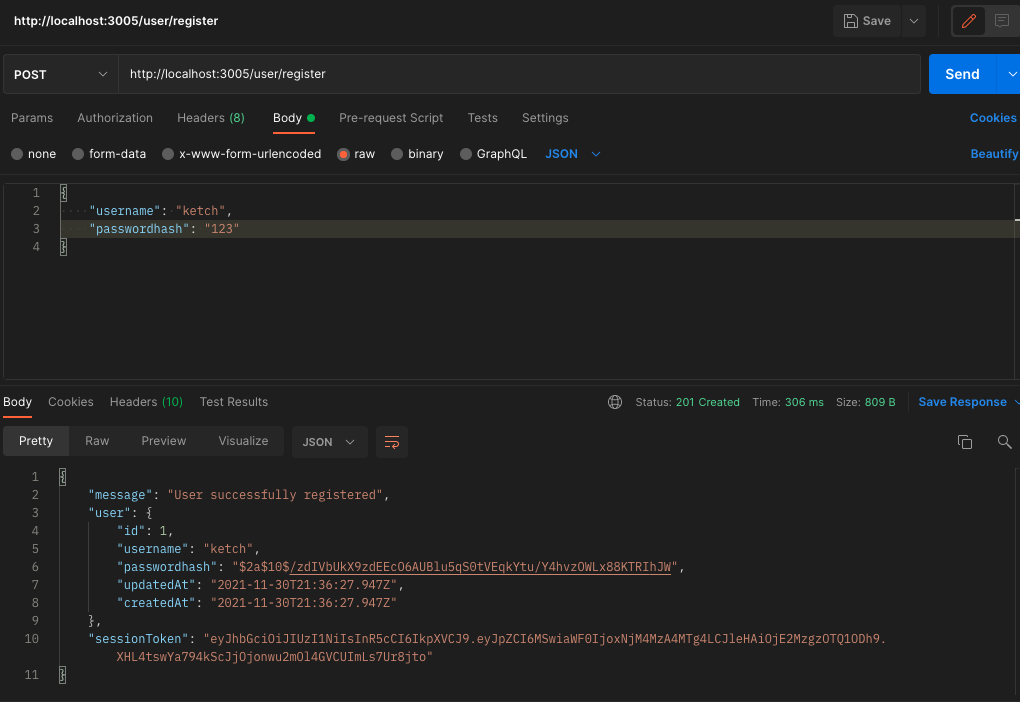Switch to the Raw response view

click(97, 441)
